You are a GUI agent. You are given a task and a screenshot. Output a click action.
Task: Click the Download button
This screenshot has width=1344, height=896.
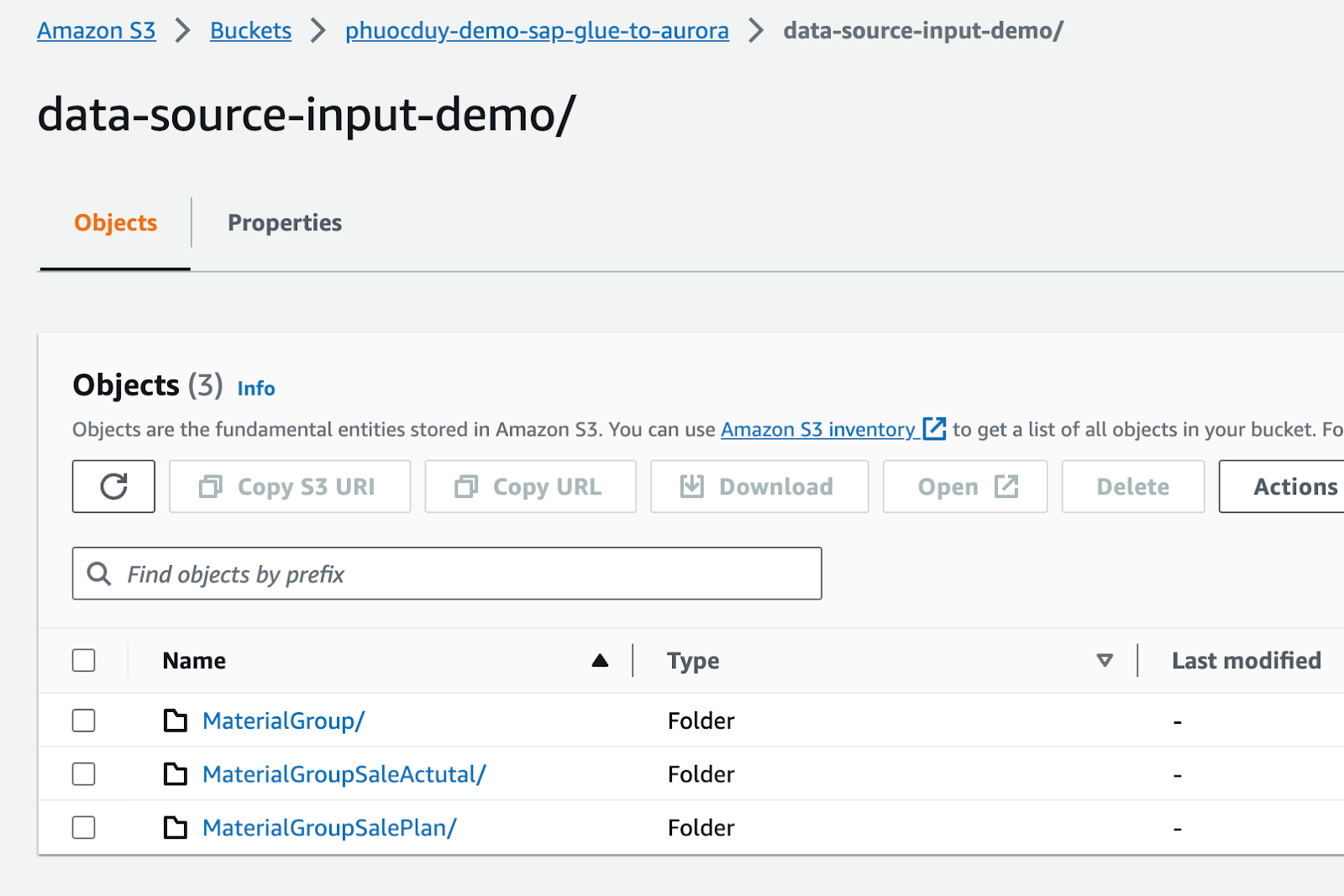(759, 486)
